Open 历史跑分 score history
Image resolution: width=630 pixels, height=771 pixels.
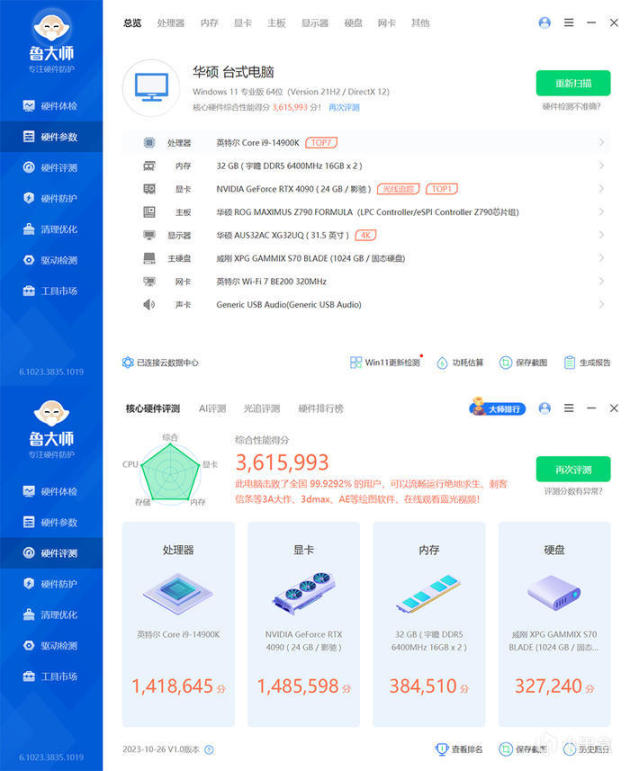click(587, 749)
